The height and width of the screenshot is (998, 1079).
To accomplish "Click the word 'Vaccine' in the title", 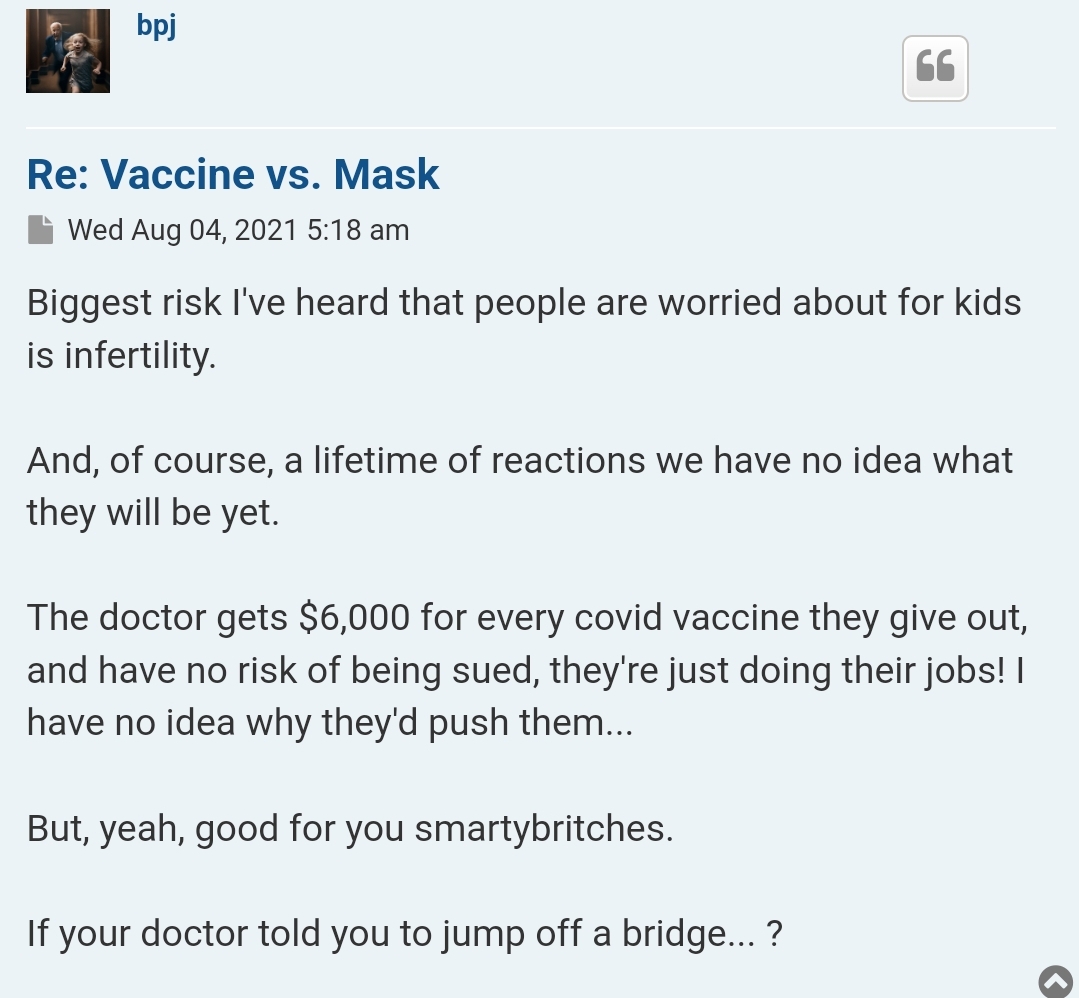I will [178, 173].
